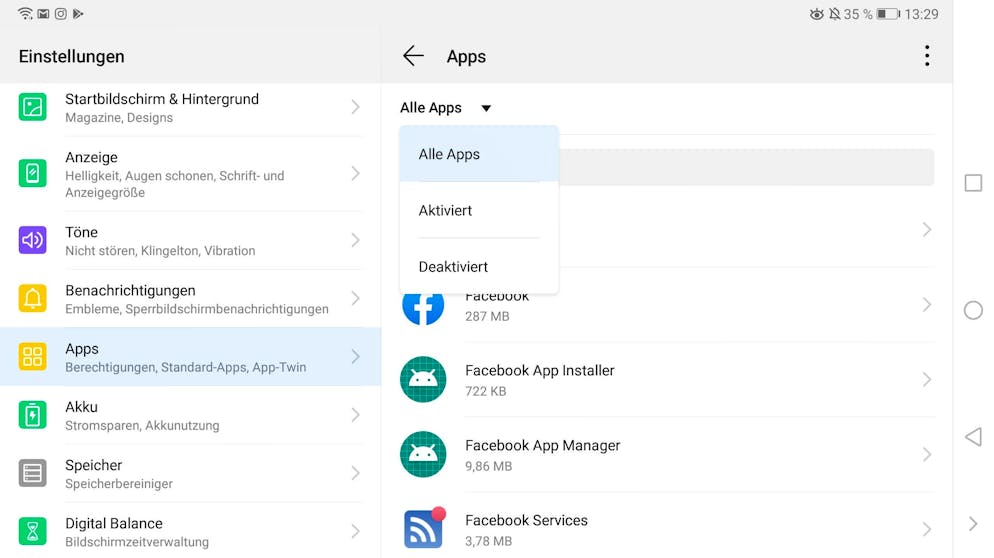Tap the battery indicator icon
The height and width of the screenshot is (558, 994).
pyautogui.click(x=888, y=14)
